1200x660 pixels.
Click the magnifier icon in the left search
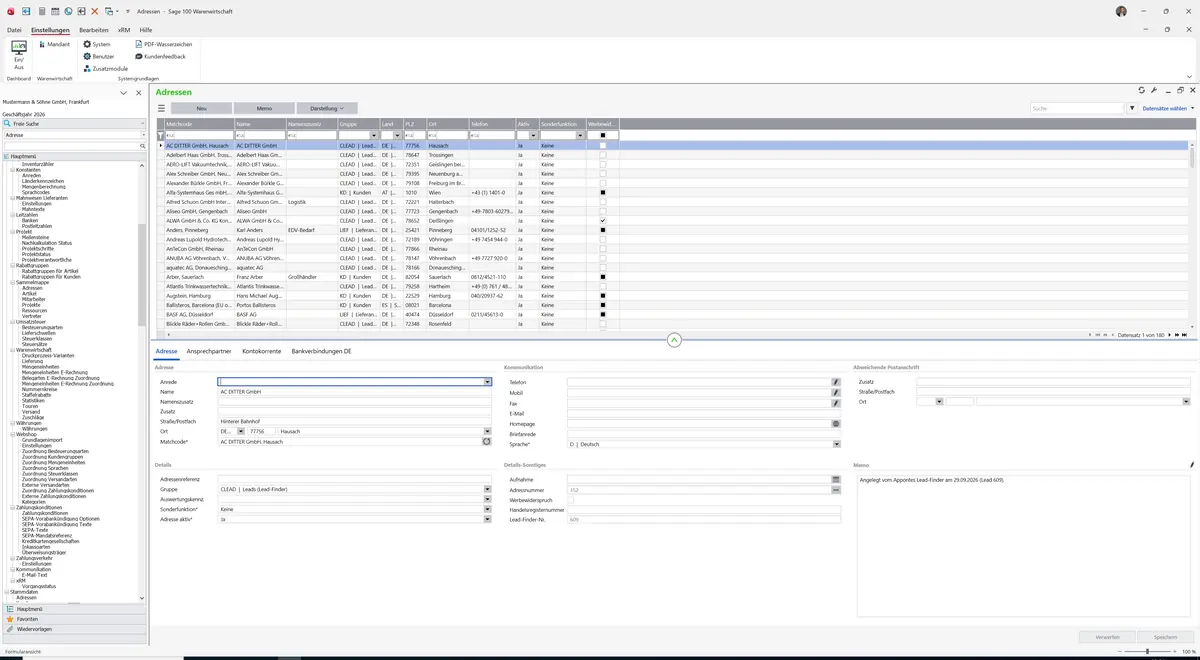click(x=142, y=146)
